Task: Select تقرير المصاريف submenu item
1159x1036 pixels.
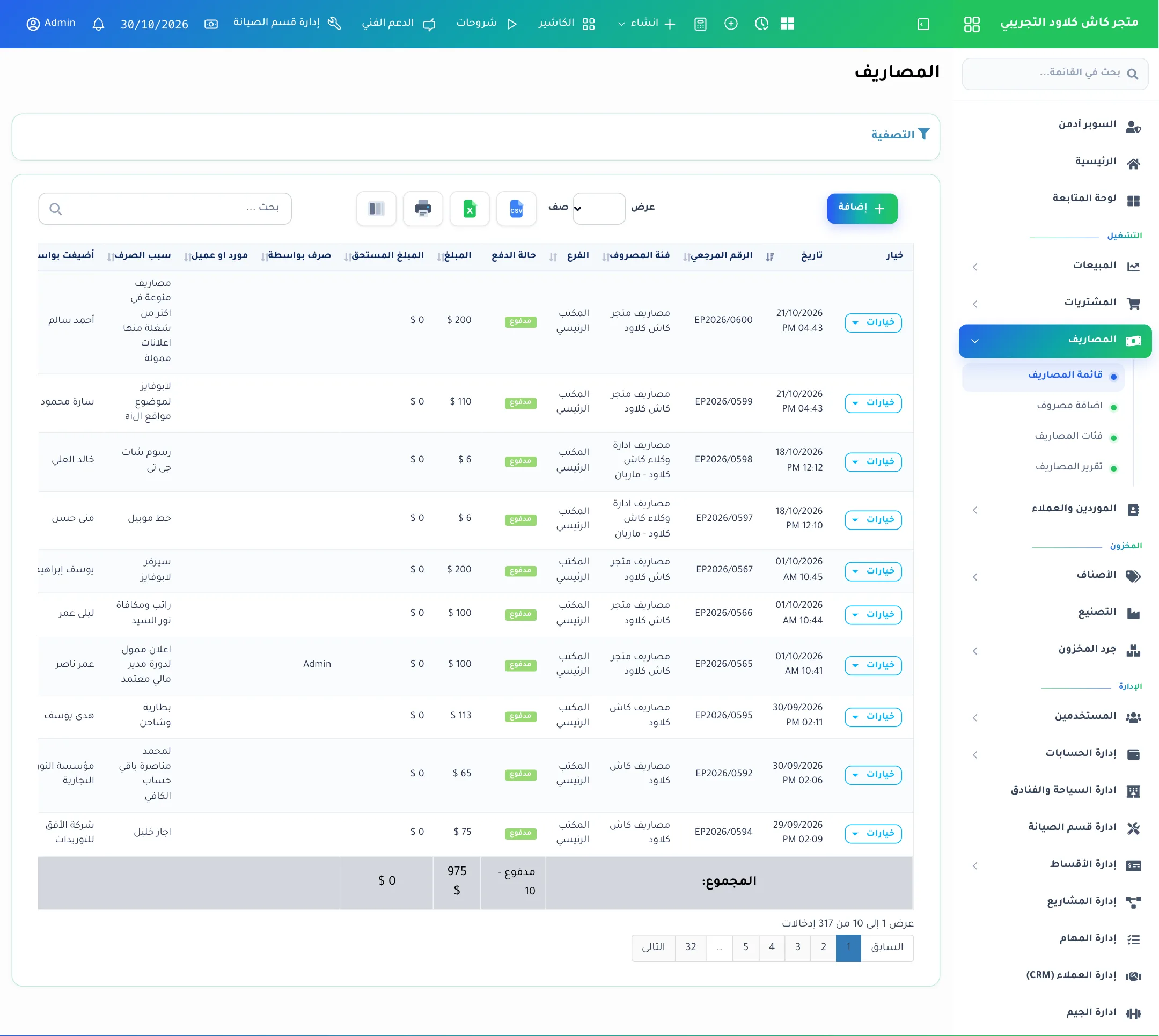Action: pyautogui.click(x=1069, y=467)
